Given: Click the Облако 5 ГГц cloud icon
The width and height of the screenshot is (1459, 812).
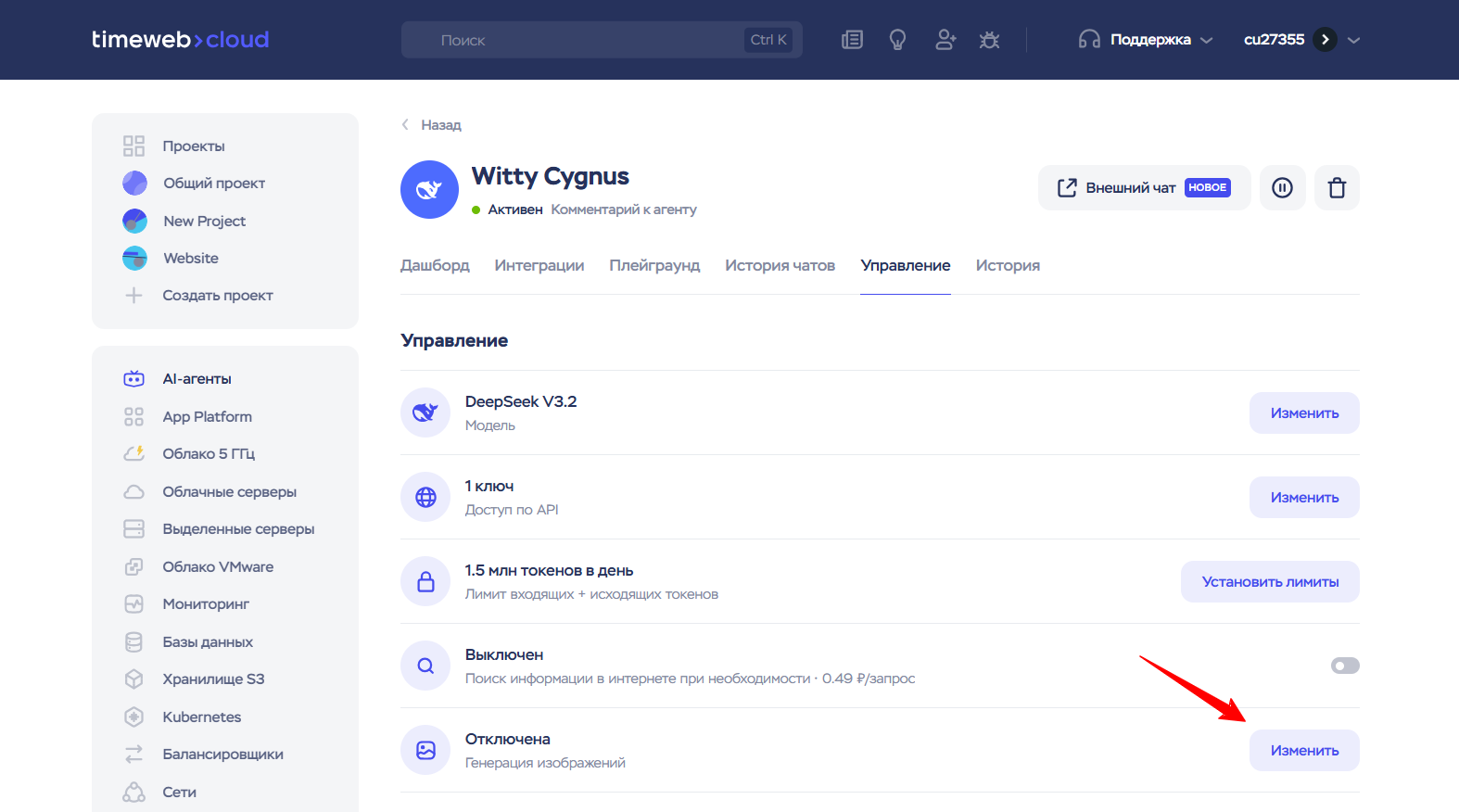Looking at the screenshot, I should [x=134, y=453].
